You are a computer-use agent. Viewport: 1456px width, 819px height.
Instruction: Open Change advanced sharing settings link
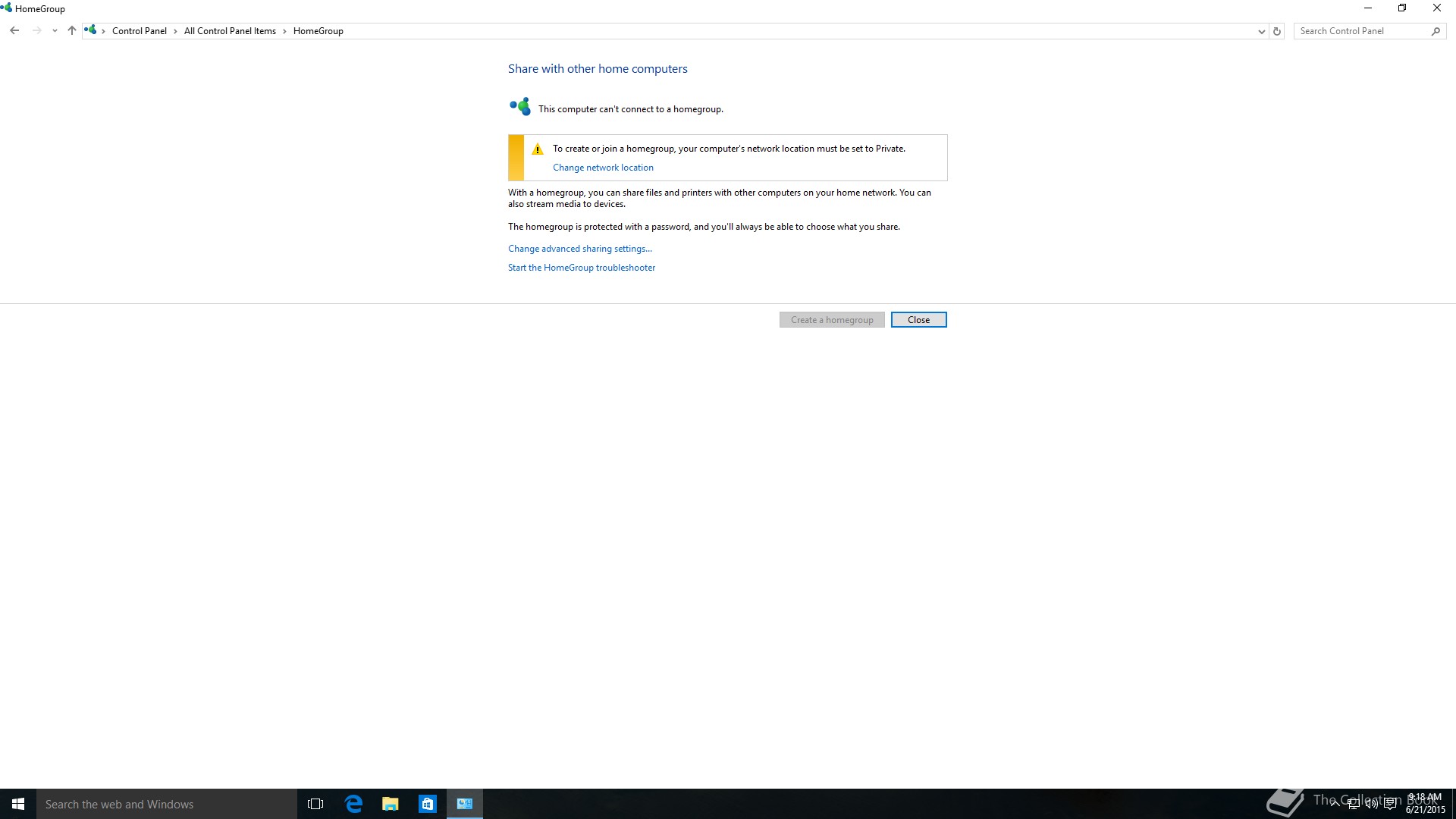pyautogui.click(x=580, y=249)
